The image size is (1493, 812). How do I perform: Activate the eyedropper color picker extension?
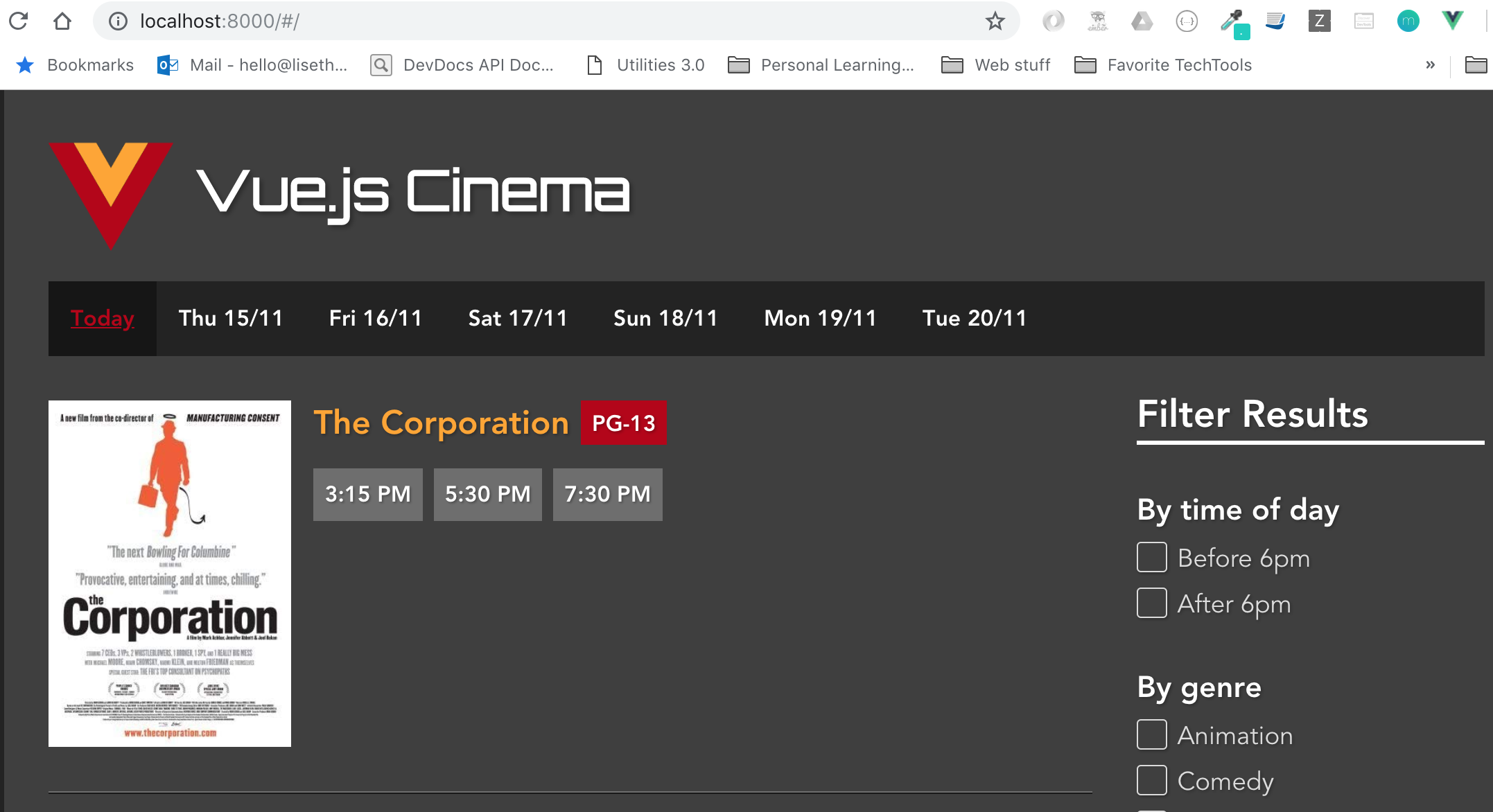(1234, 23)
